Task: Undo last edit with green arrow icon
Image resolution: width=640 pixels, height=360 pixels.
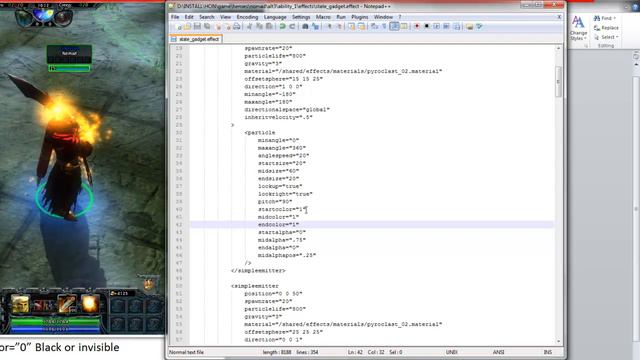Action: point(282,27)
